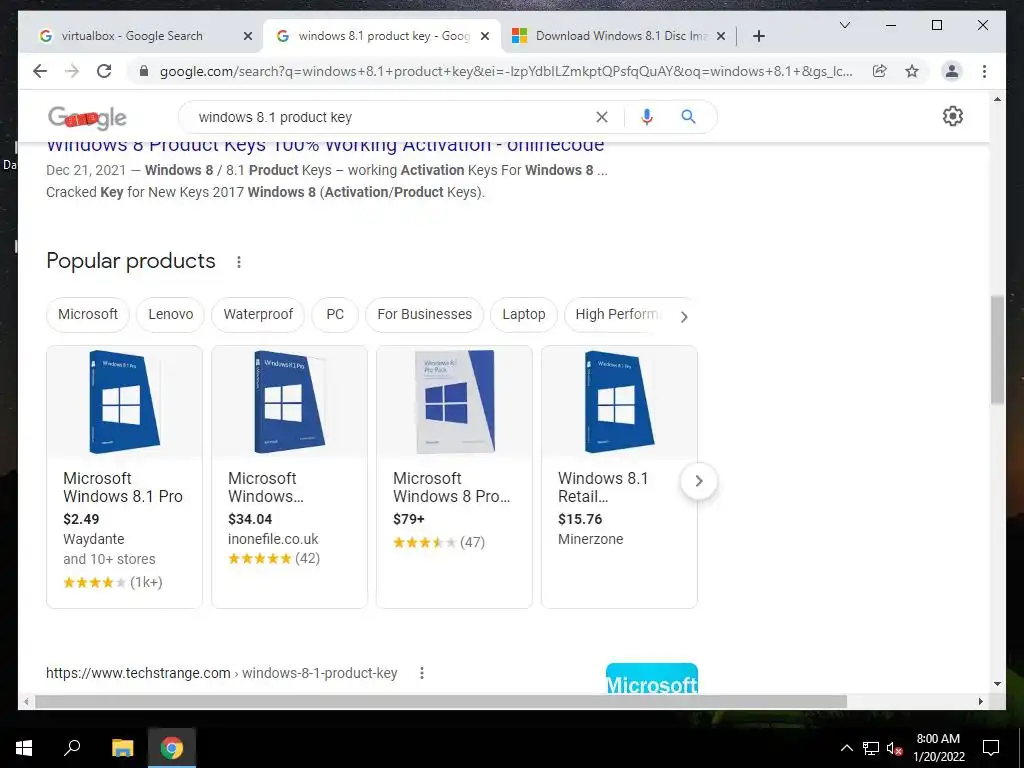Screen dimensions: 1024x768
Task: Click the Windows 8 Pro Pack box image
Action: (x=455, y=402)
